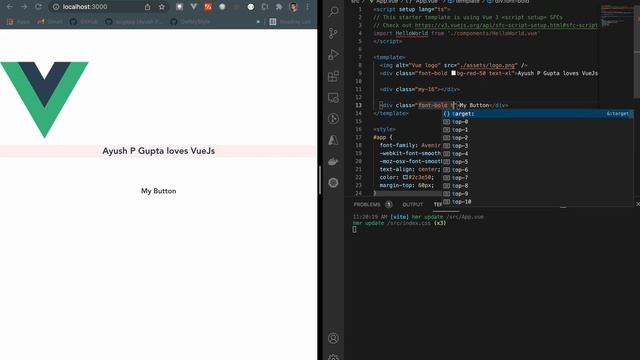Click the my-10 div on line 11
The height and width of the screenshot is (360, 640).
coord(420,89)
